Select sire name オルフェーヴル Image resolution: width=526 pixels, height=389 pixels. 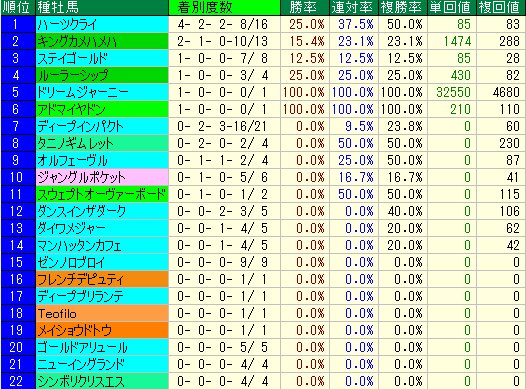click(72, 160)
